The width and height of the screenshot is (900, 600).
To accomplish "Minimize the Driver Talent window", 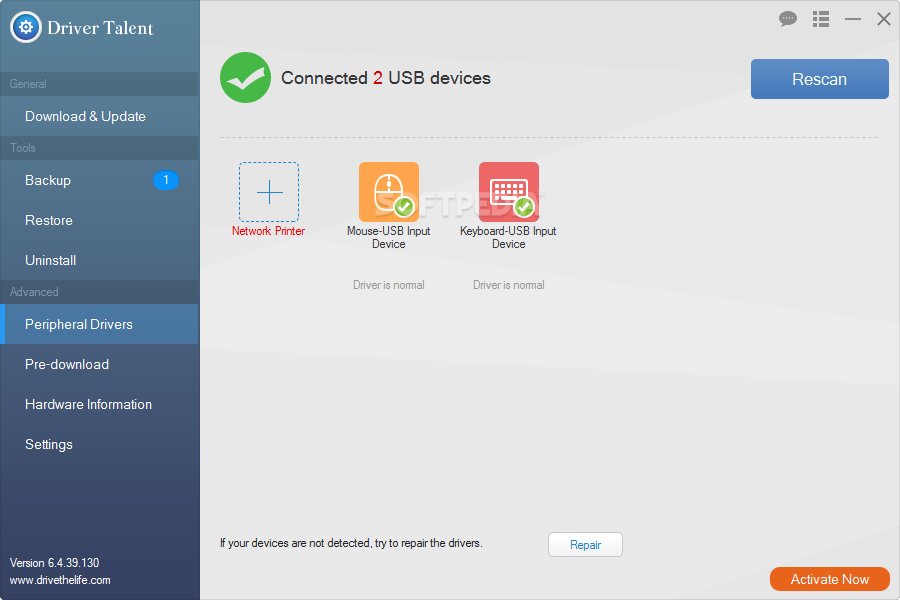I will coord(853,19).
